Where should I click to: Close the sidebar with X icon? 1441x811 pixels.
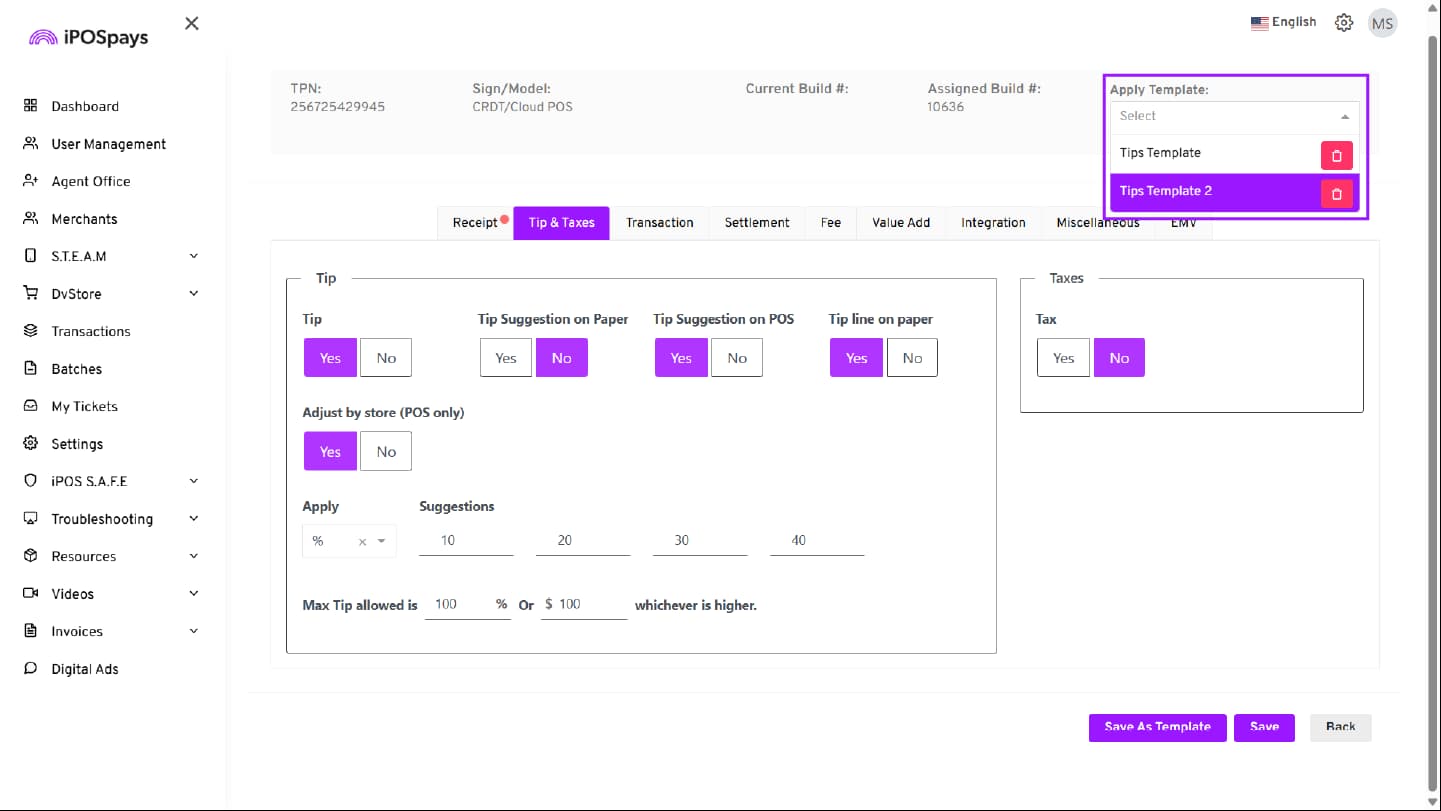tap(192, 23)
